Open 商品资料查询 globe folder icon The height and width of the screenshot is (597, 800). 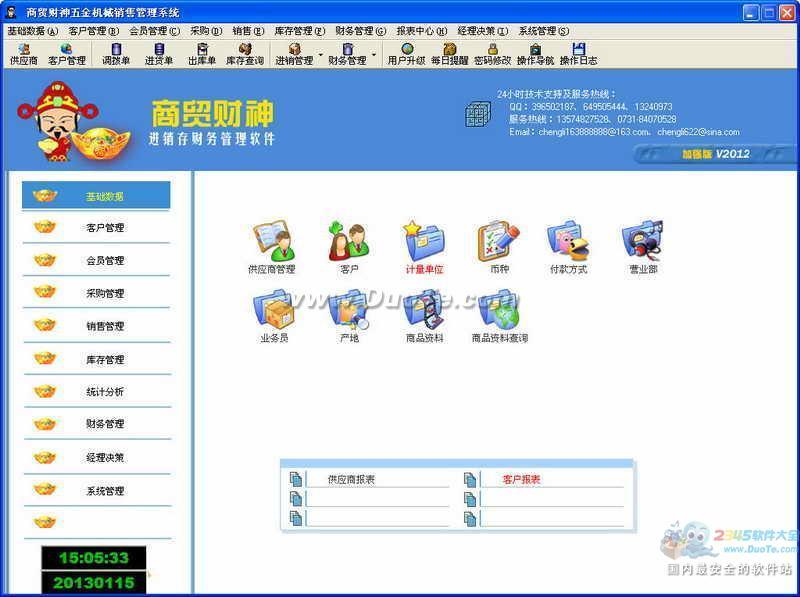click(x=499, y=316)
